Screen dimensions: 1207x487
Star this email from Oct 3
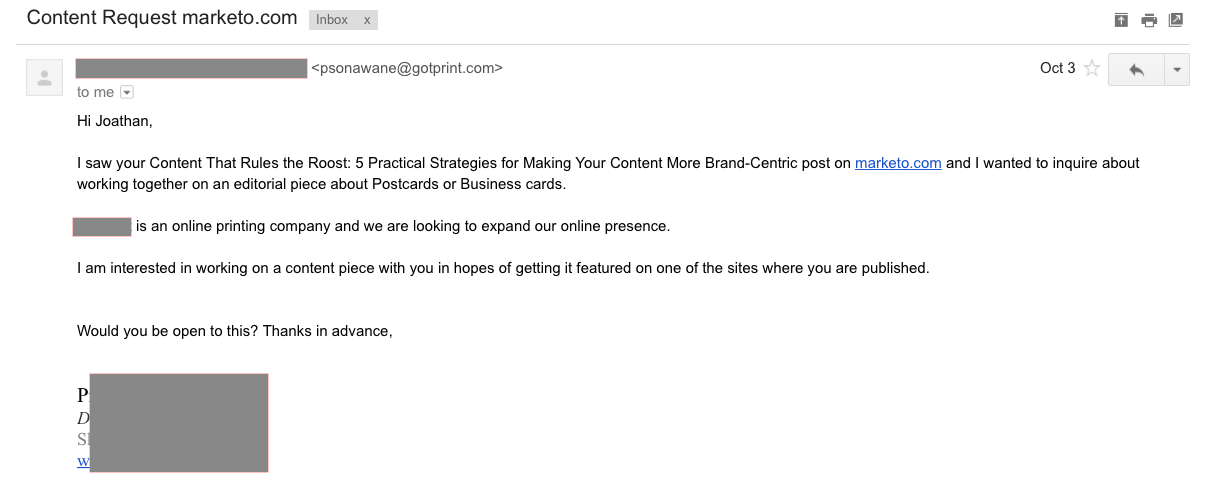coord(1092,69)
